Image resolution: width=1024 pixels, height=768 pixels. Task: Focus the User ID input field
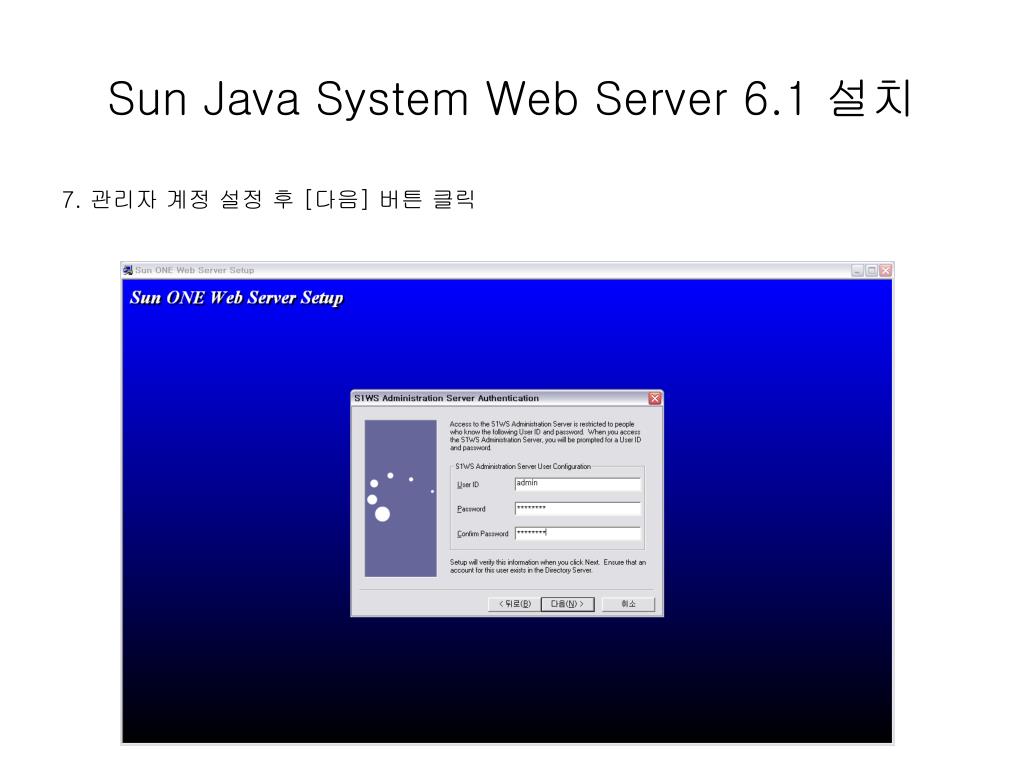click(577, 484)
